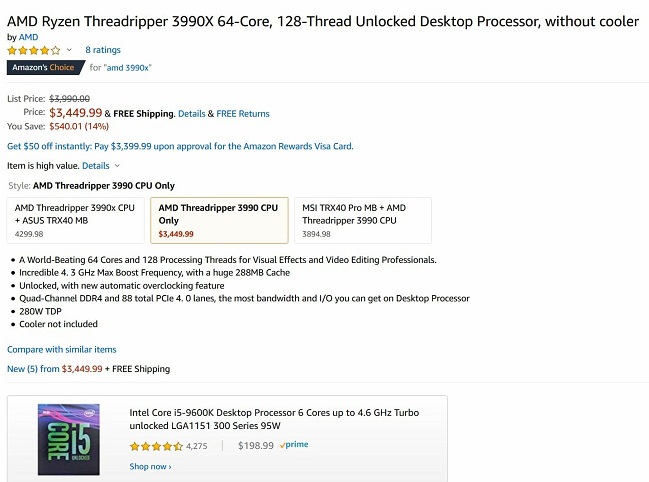The image size is (649, 482).
Task: Select the MSI TRX40 Pro MB + Threadripper style
Action: [x=363, y=220]
